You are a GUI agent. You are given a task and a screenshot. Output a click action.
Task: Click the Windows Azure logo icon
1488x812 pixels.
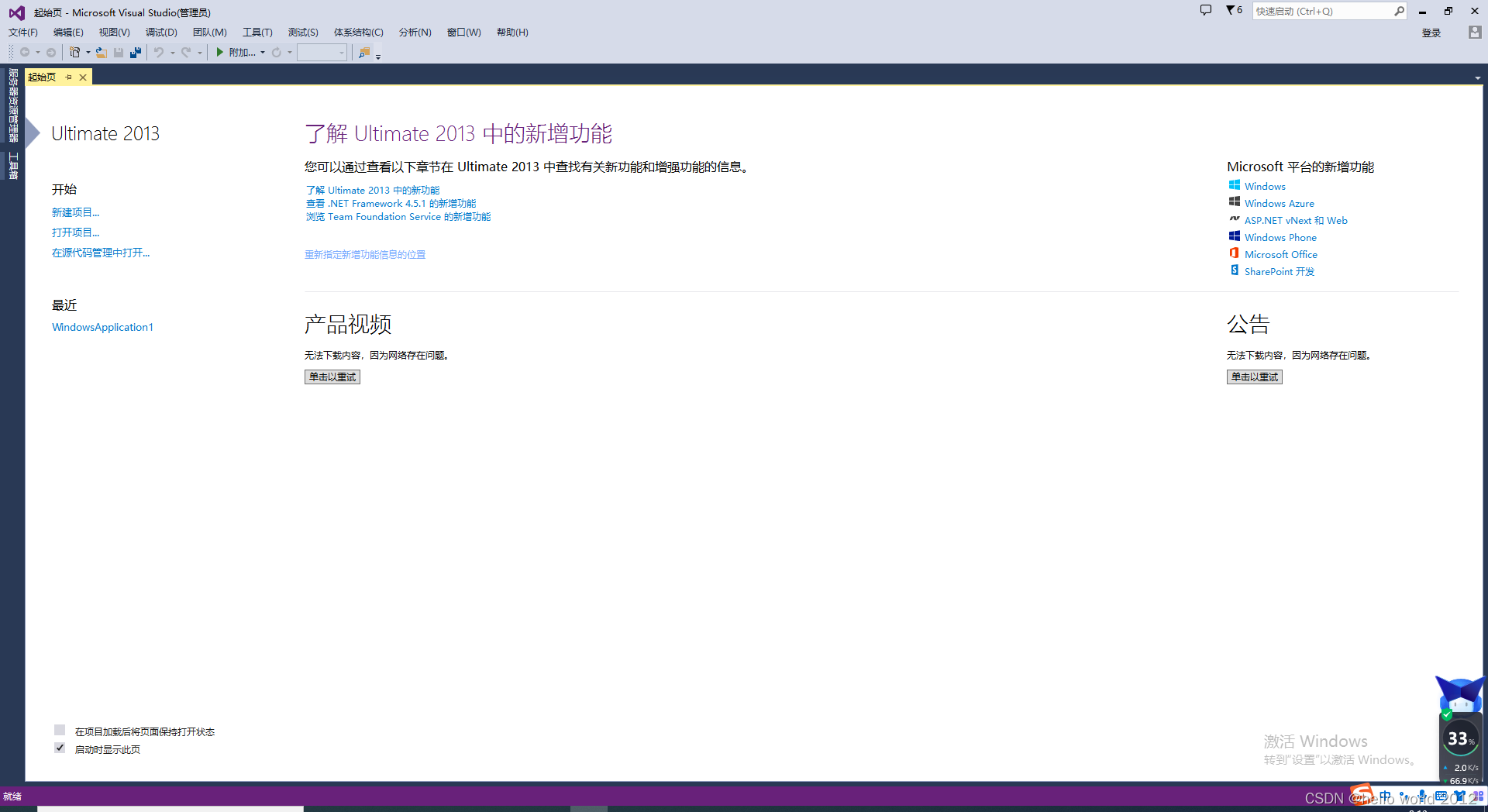(x=1235, y=201)
